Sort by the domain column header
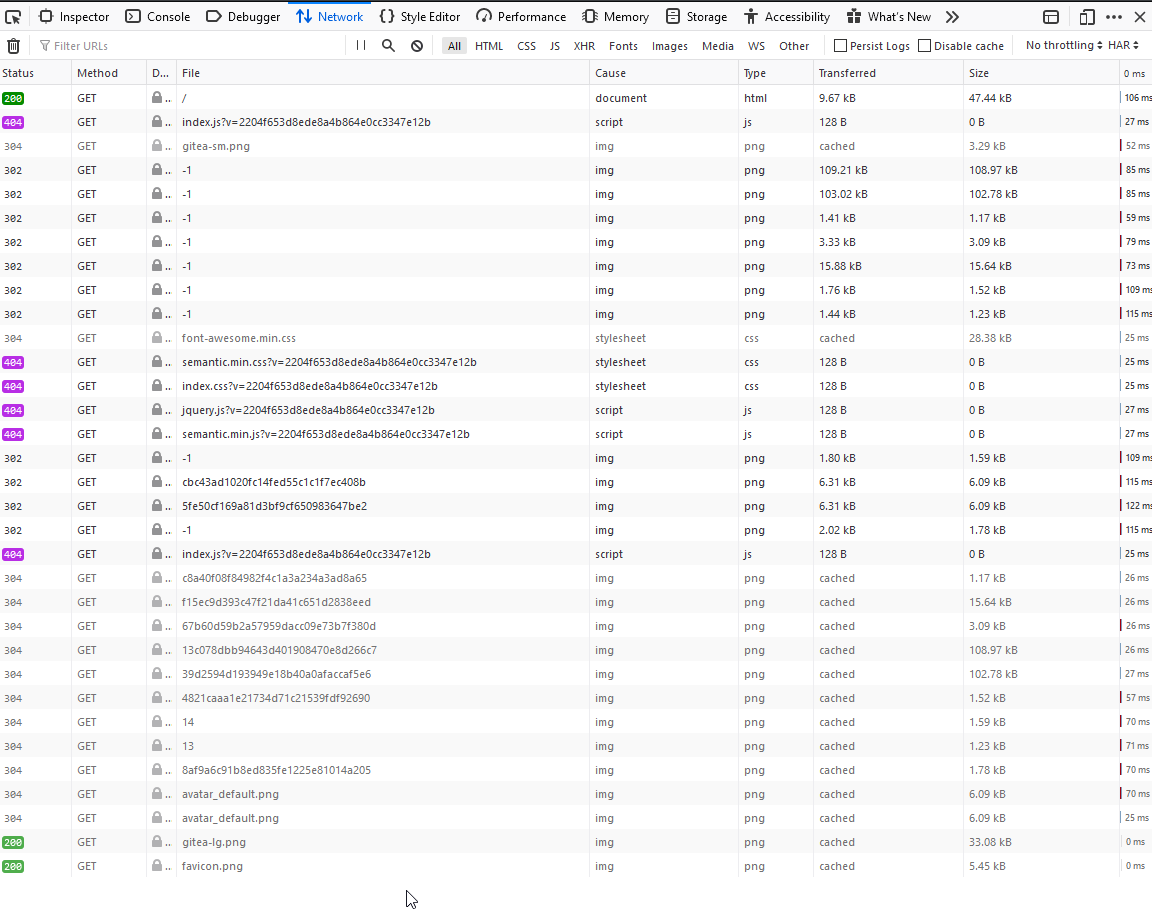 [x=162, y=73]
